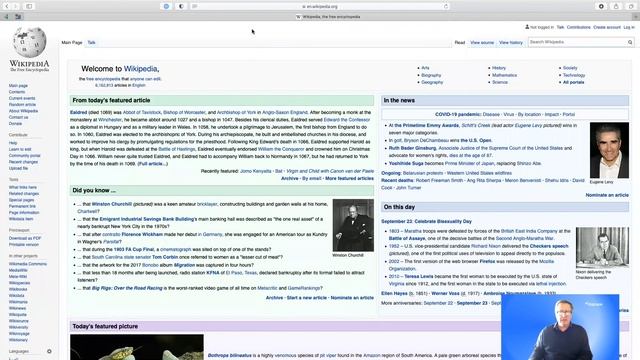Open the Battle of Assaye link
Image resolution: width=640 pixels, height=360 pixels.
tap(407, 238)
